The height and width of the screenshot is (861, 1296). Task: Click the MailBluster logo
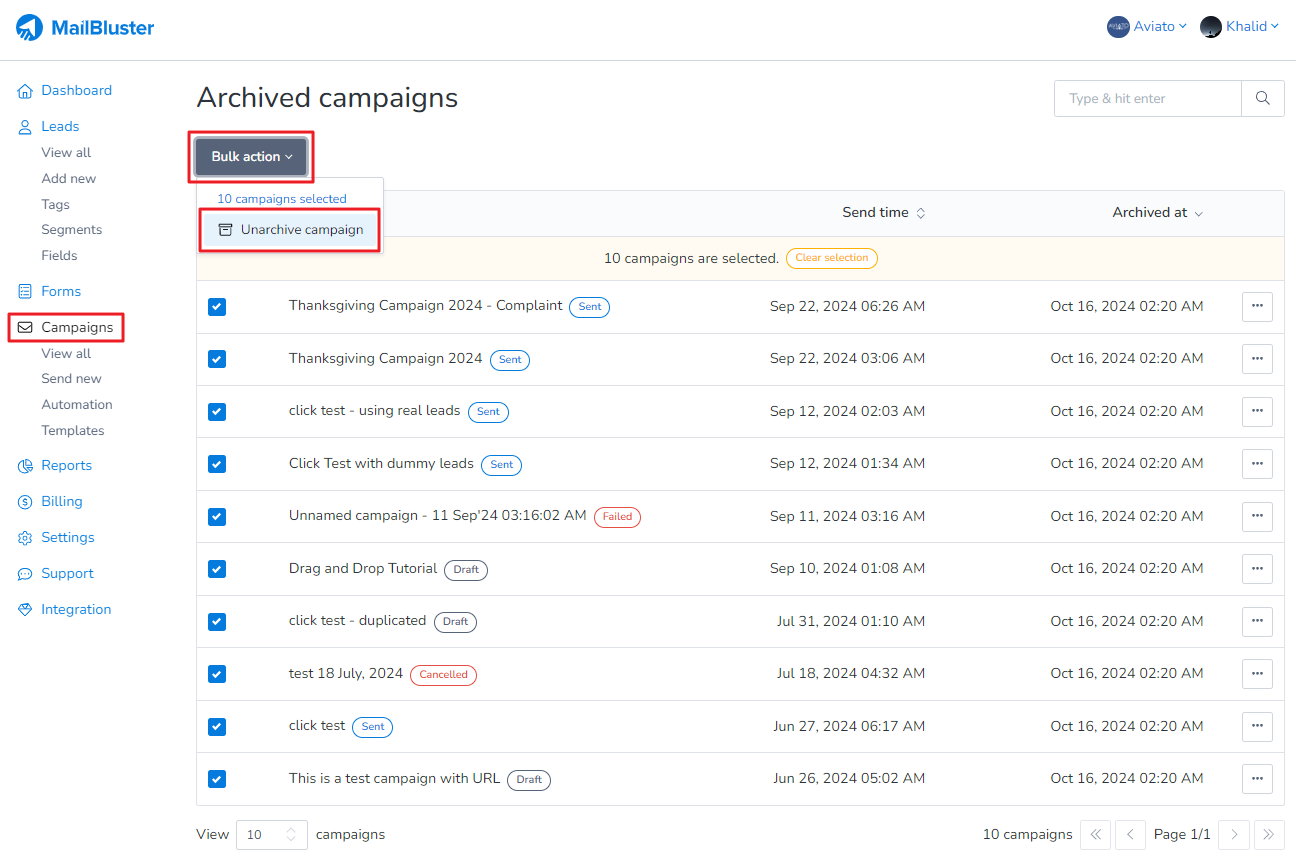[x=85, y=28]
